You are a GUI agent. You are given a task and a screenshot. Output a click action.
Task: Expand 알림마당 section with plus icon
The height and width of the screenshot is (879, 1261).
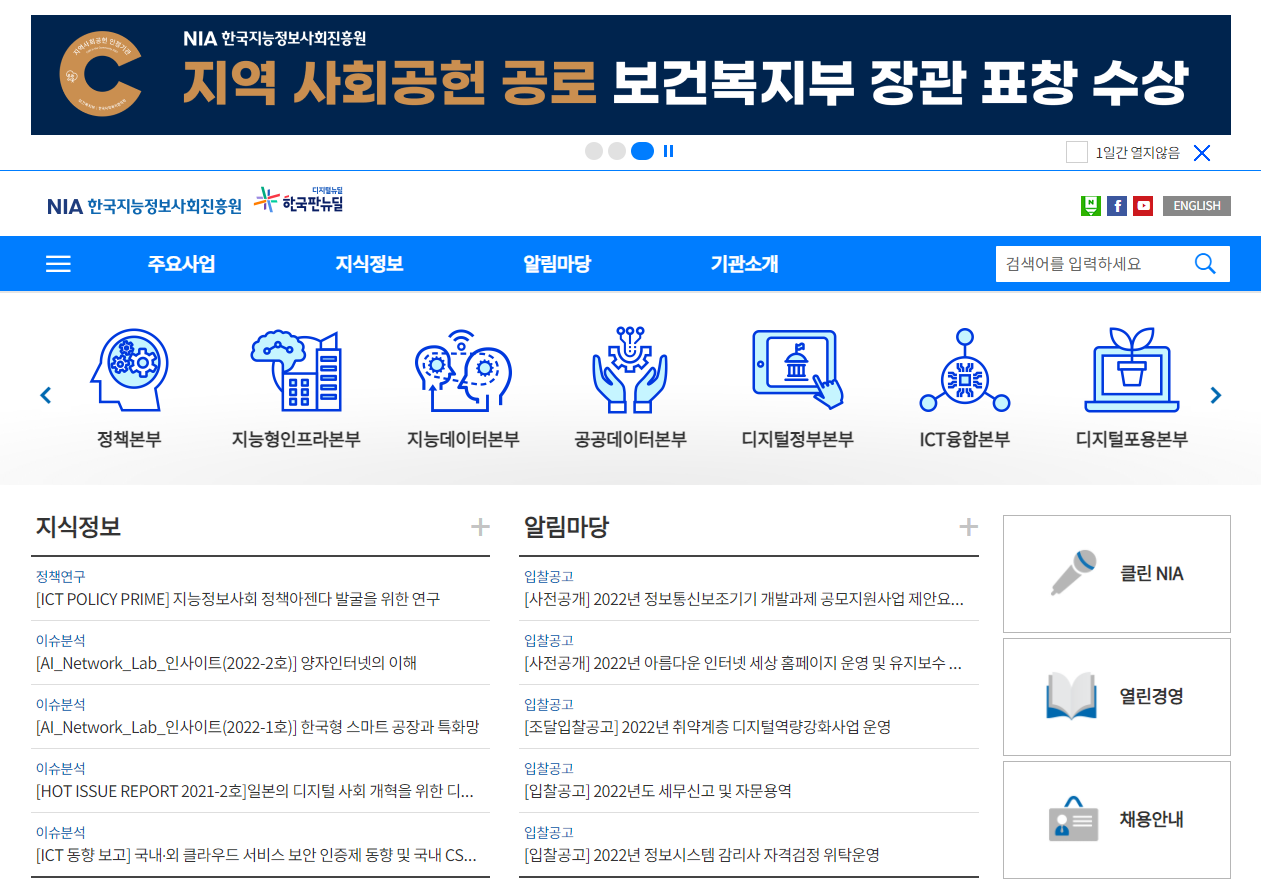968,527
